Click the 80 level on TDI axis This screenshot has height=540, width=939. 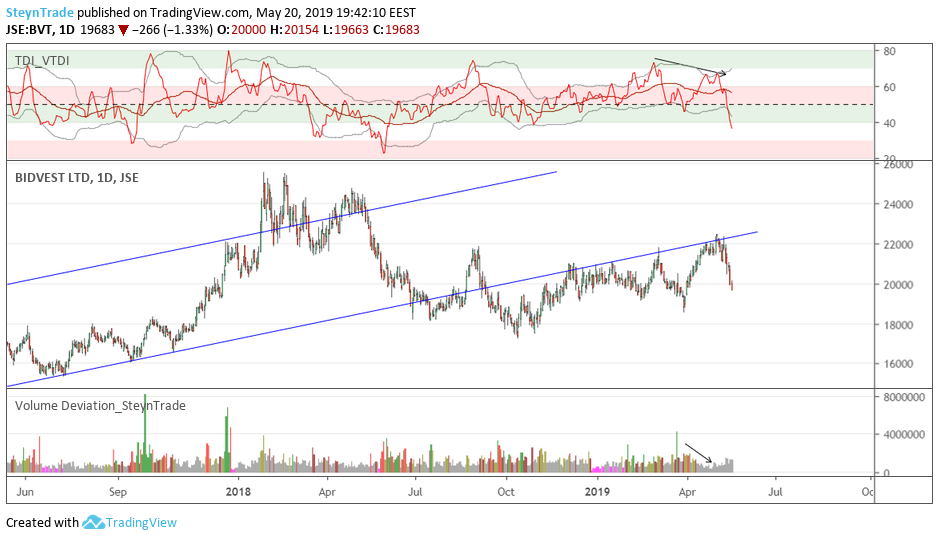(889, 51)
